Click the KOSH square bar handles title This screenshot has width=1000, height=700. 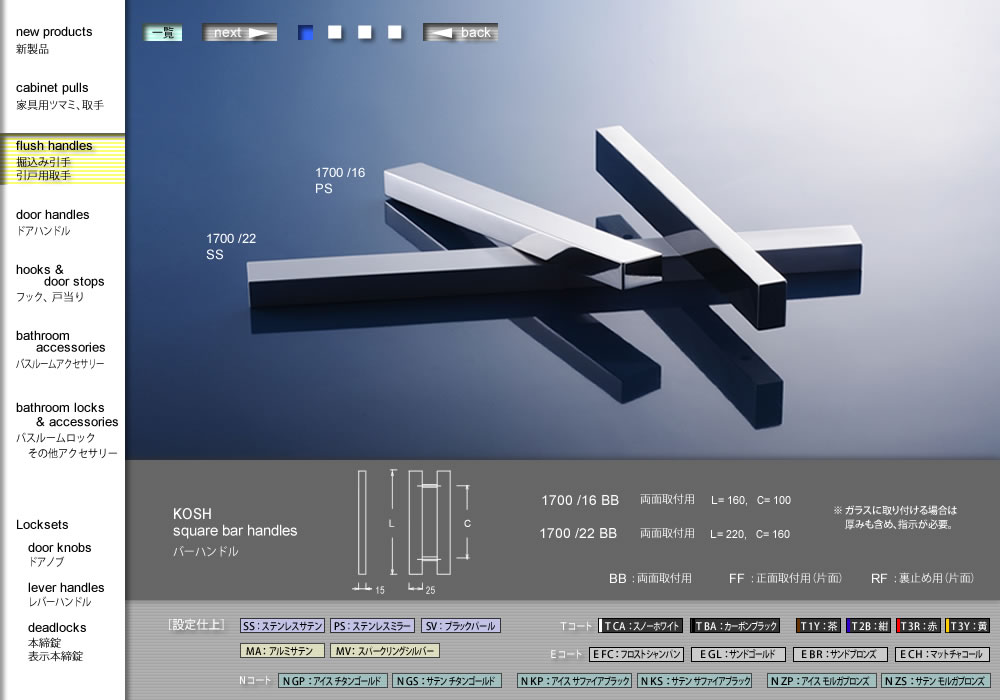pyautogui.click(x=235, y=523)
